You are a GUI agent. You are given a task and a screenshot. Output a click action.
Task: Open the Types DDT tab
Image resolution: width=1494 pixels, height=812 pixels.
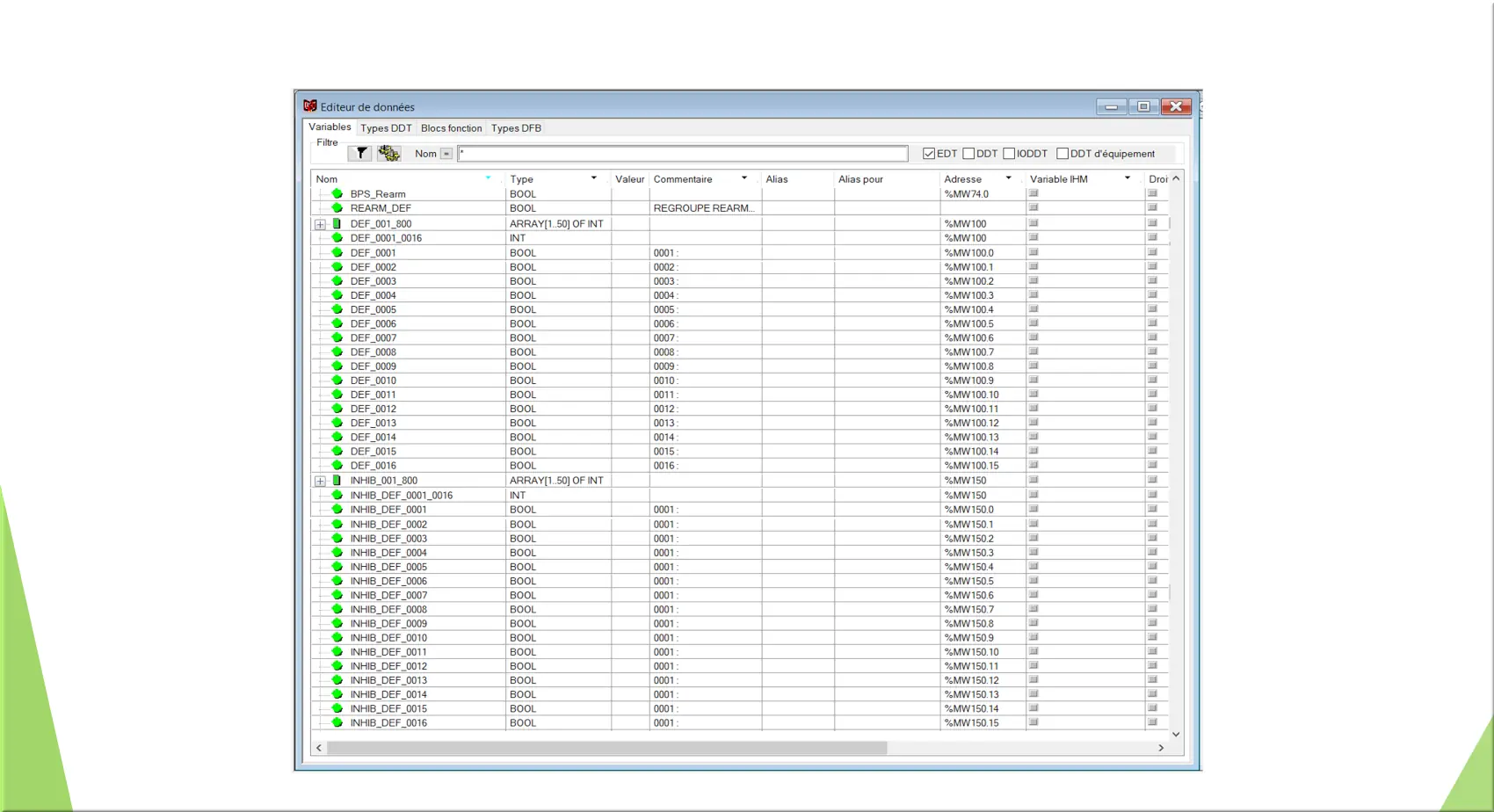coord(386,128)
